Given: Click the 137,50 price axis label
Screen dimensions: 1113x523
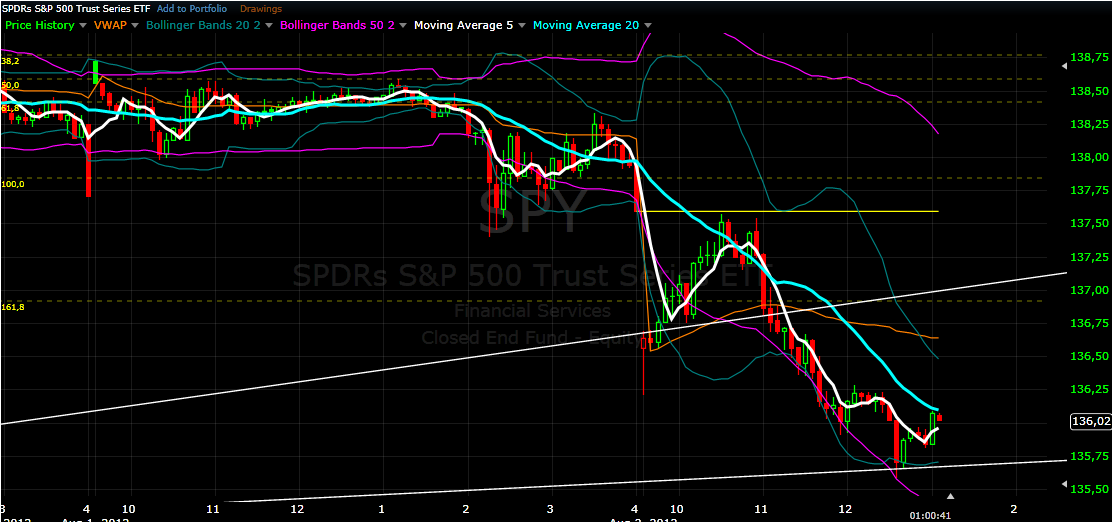Looking at the screenshot, I should coord(1090,224).
